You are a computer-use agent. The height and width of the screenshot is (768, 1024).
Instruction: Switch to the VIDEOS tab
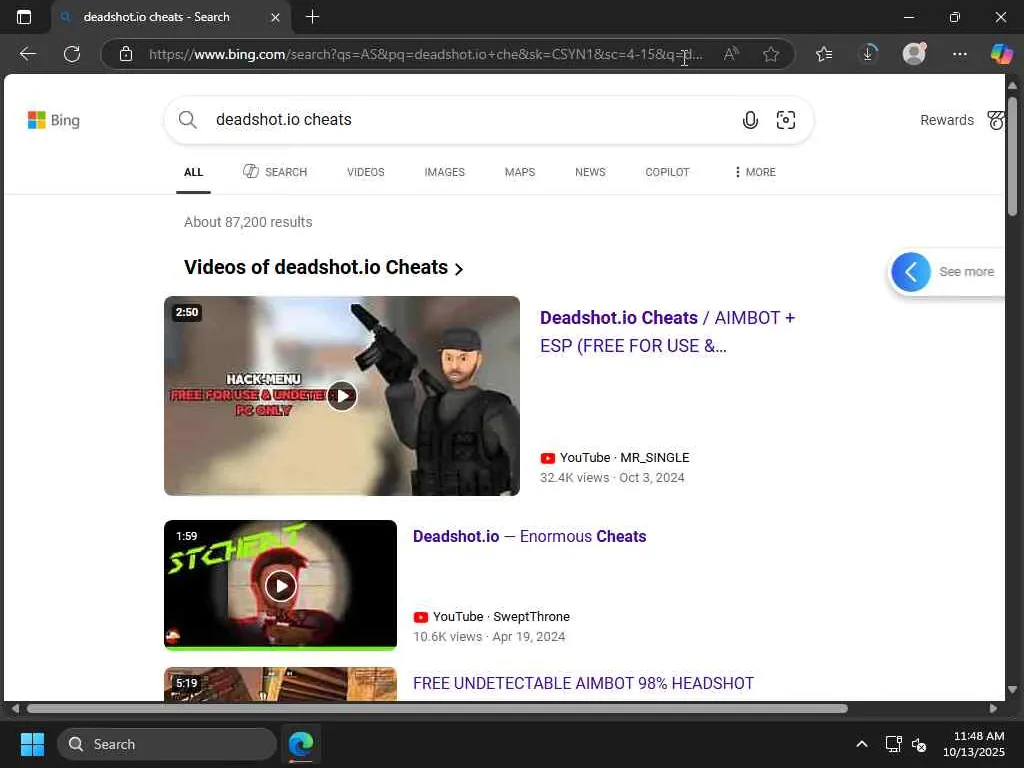366,172
